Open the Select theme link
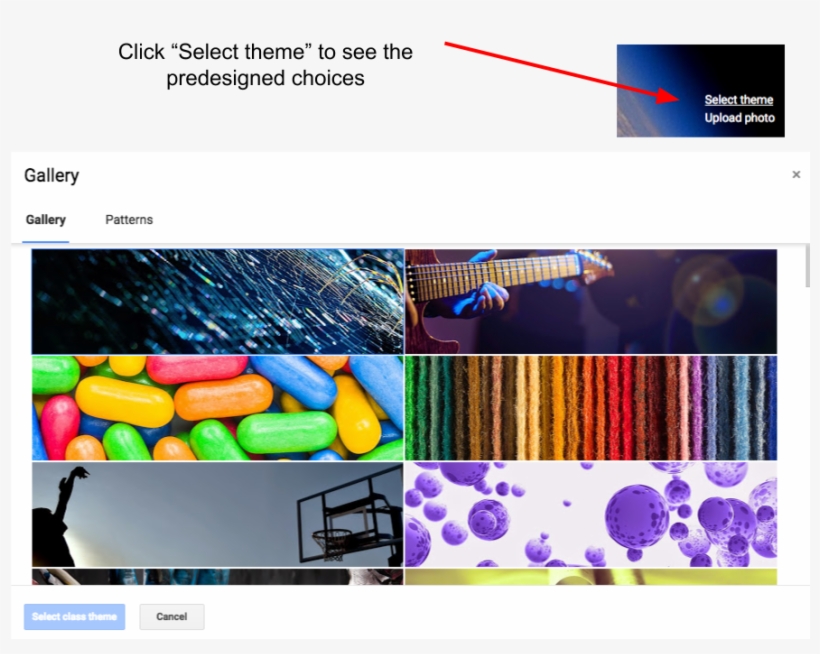 coord(738,100)
